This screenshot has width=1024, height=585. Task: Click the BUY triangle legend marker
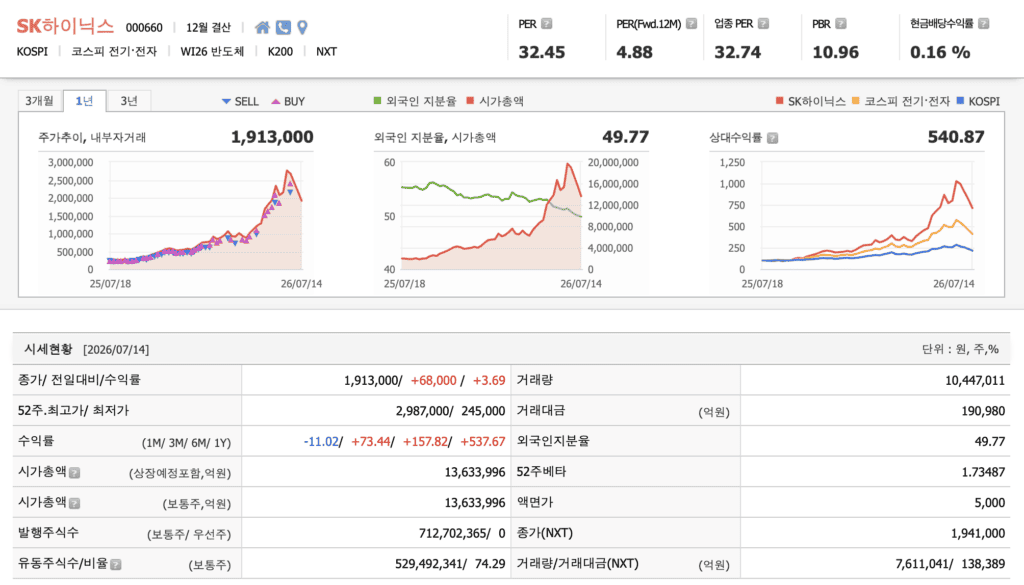(276, 101)
